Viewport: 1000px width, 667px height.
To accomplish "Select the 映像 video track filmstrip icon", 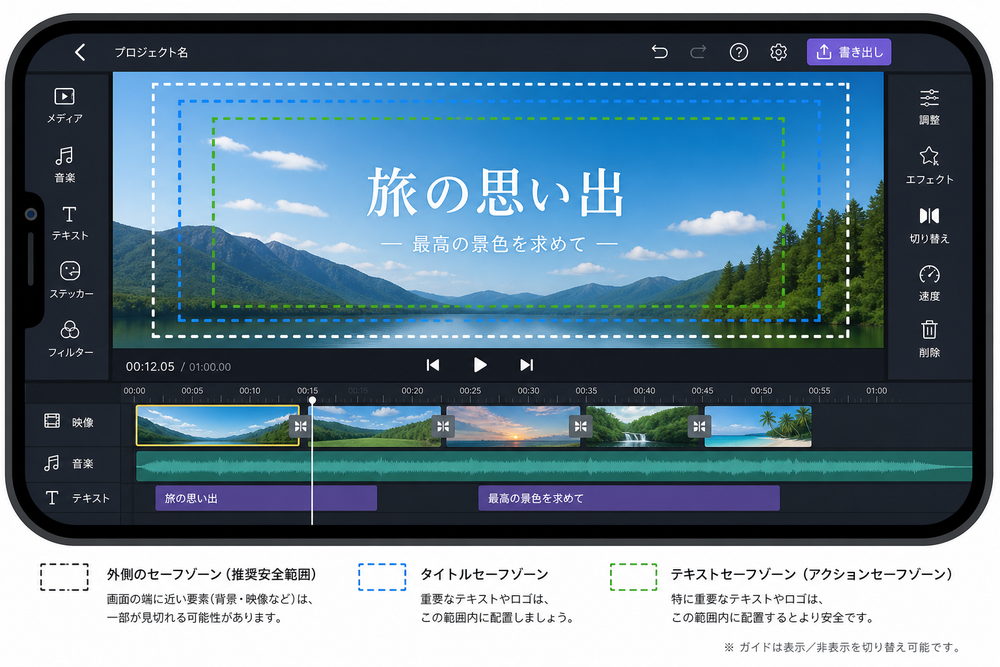I will coord(52,421).
